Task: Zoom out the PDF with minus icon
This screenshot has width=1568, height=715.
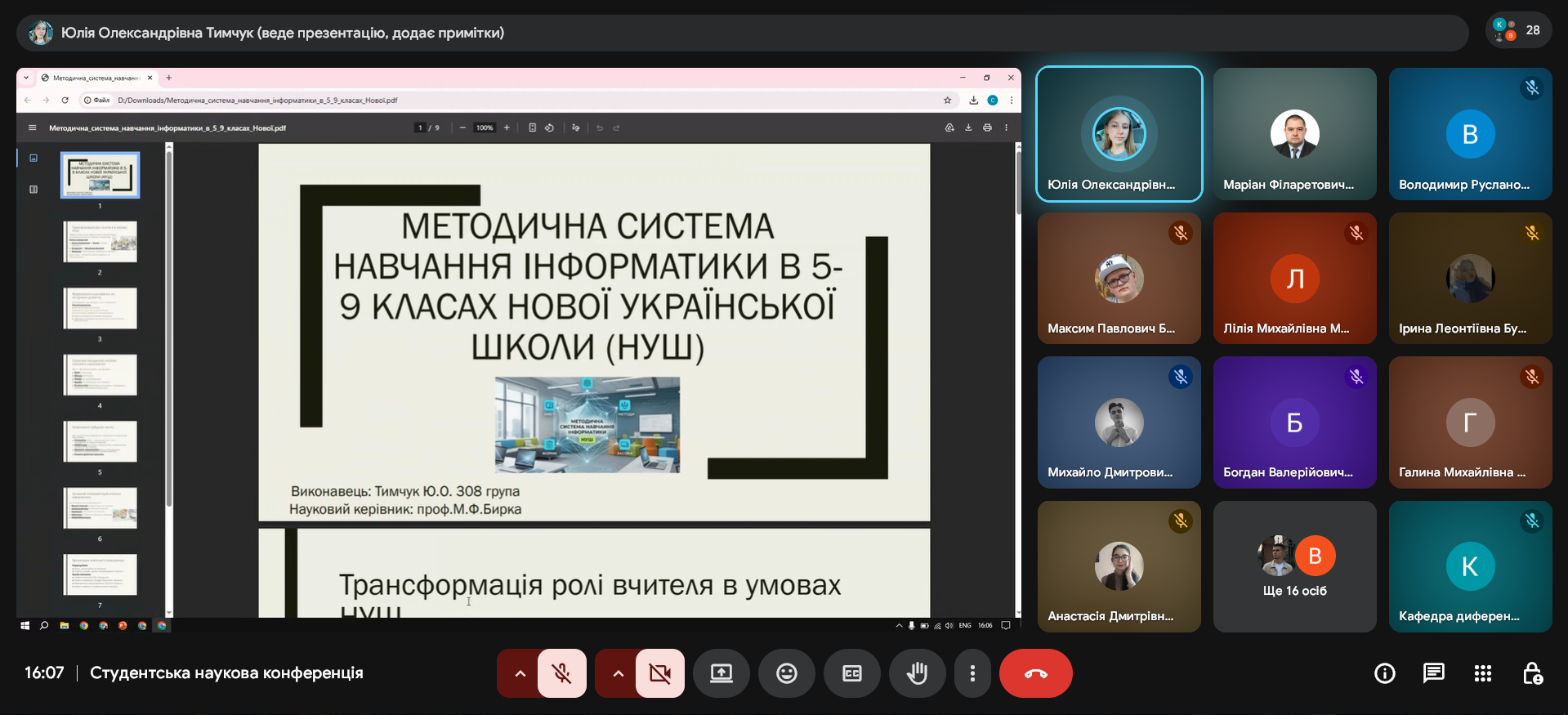Action: click(462, 127)
